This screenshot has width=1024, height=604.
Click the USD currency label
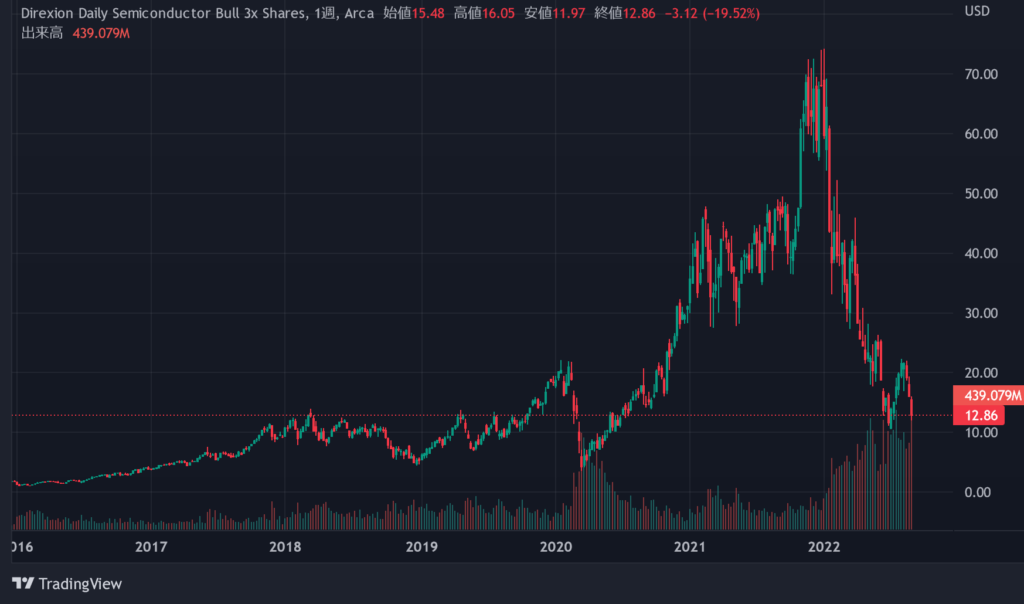977,11
